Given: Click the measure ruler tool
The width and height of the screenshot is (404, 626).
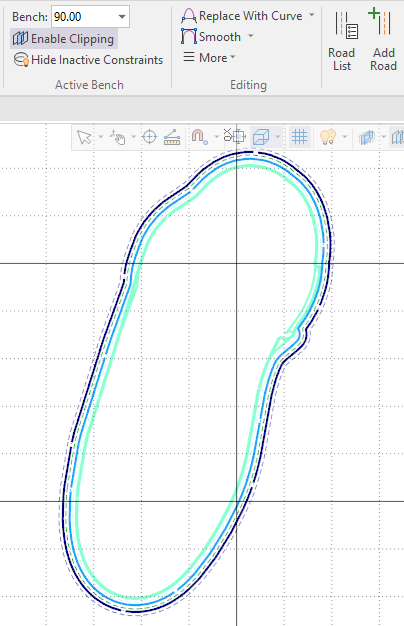Looking at the screenshot, I should 172,137.
